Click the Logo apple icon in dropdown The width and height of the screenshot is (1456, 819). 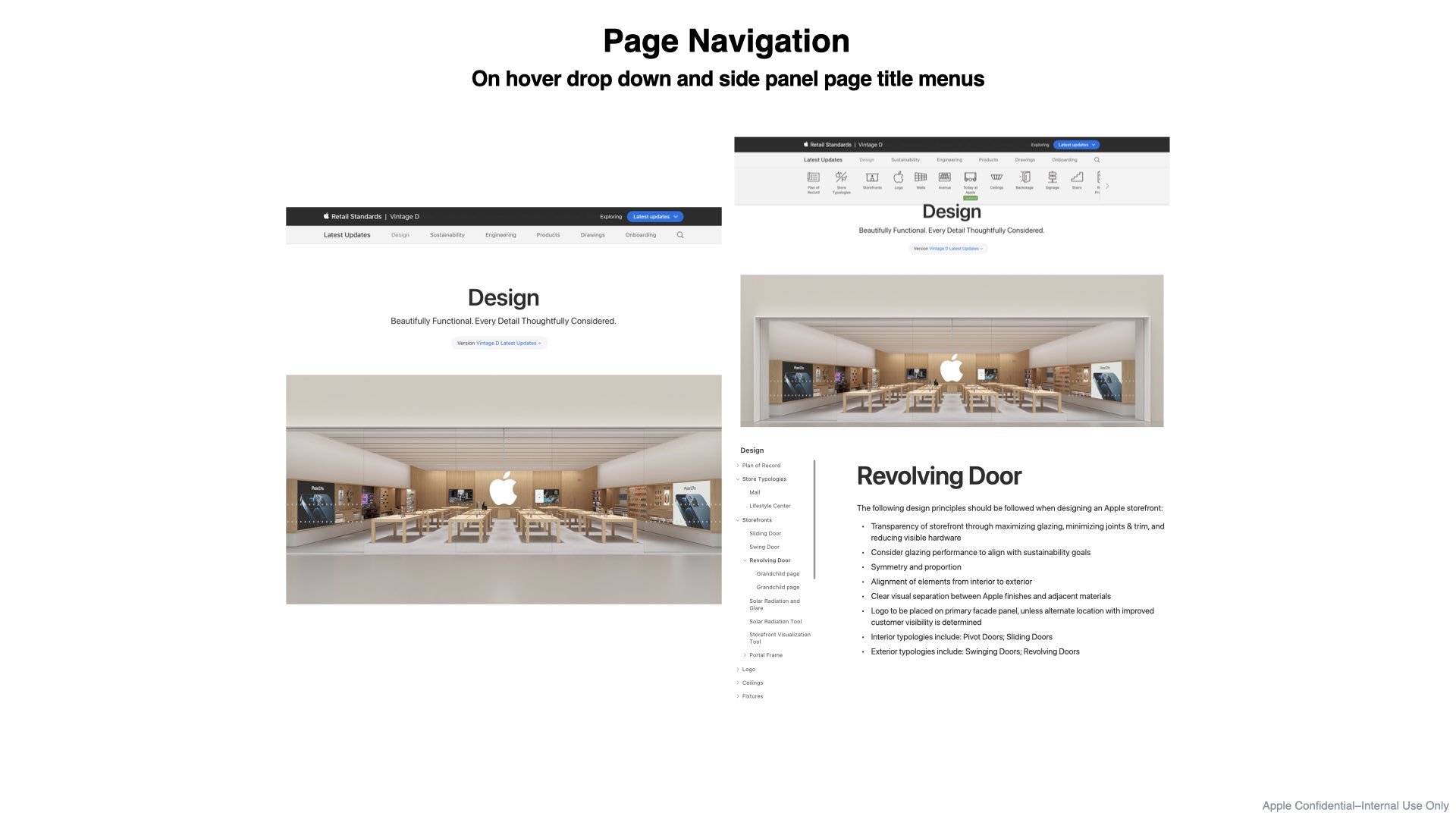pos(899,179)
